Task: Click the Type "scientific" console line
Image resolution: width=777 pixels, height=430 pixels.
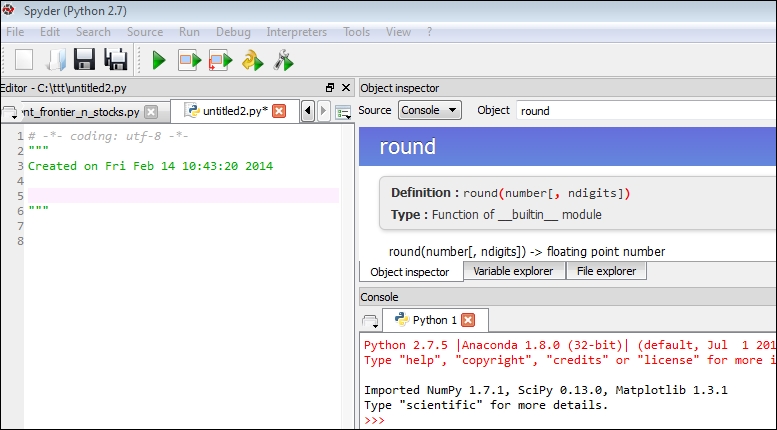Action: (x=486, y=405)
